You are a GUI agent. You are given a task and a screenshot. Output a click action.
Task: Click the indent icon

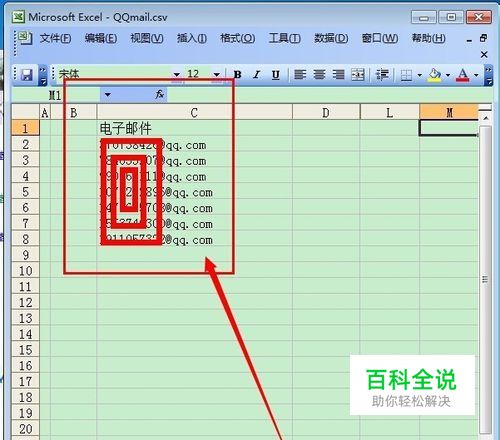(x=382, y=74)
